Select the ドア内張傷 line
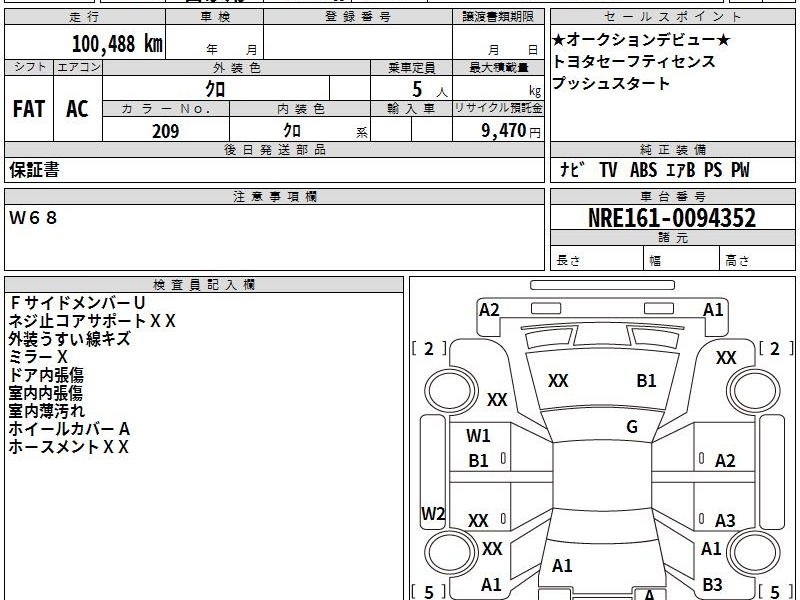The image size is (800, 600). coord(46,375)
